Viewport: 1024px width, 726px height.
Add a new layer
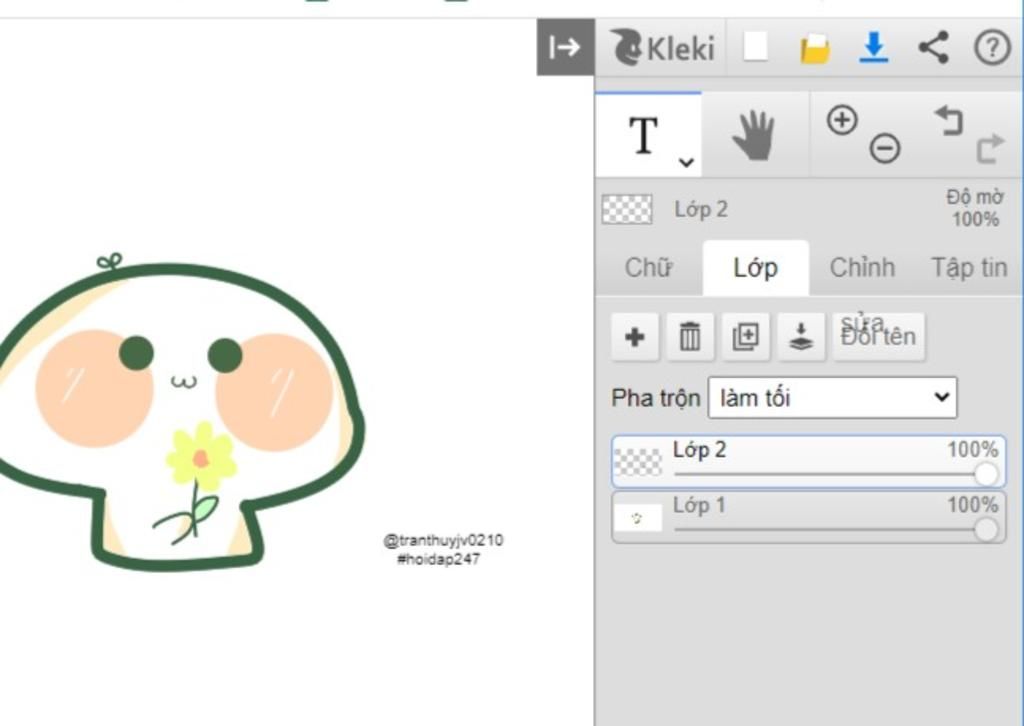click(634, 337)
